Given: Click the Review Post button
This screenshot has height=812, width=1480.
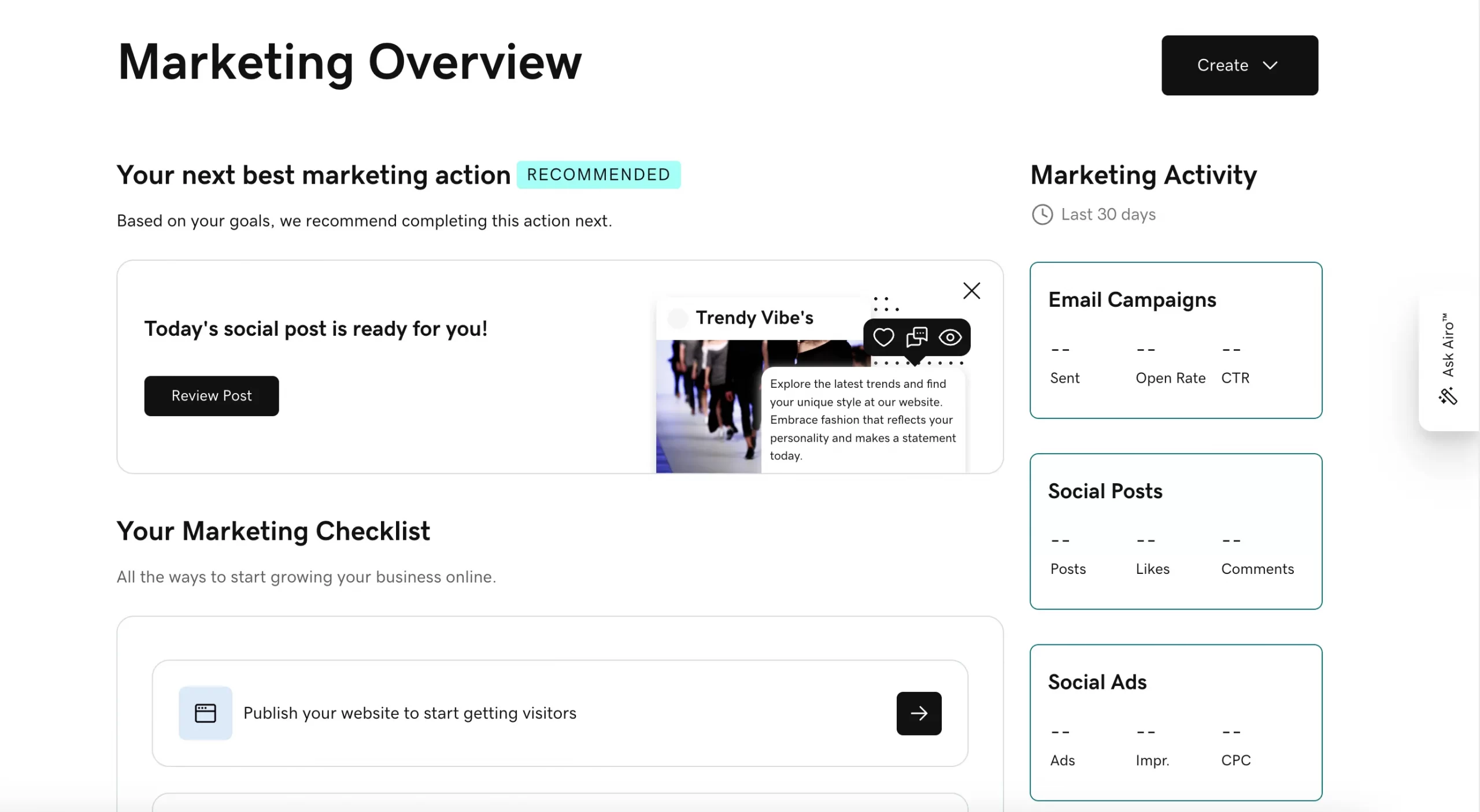Looking at the screenshot, I should click(x=212, y=396).
